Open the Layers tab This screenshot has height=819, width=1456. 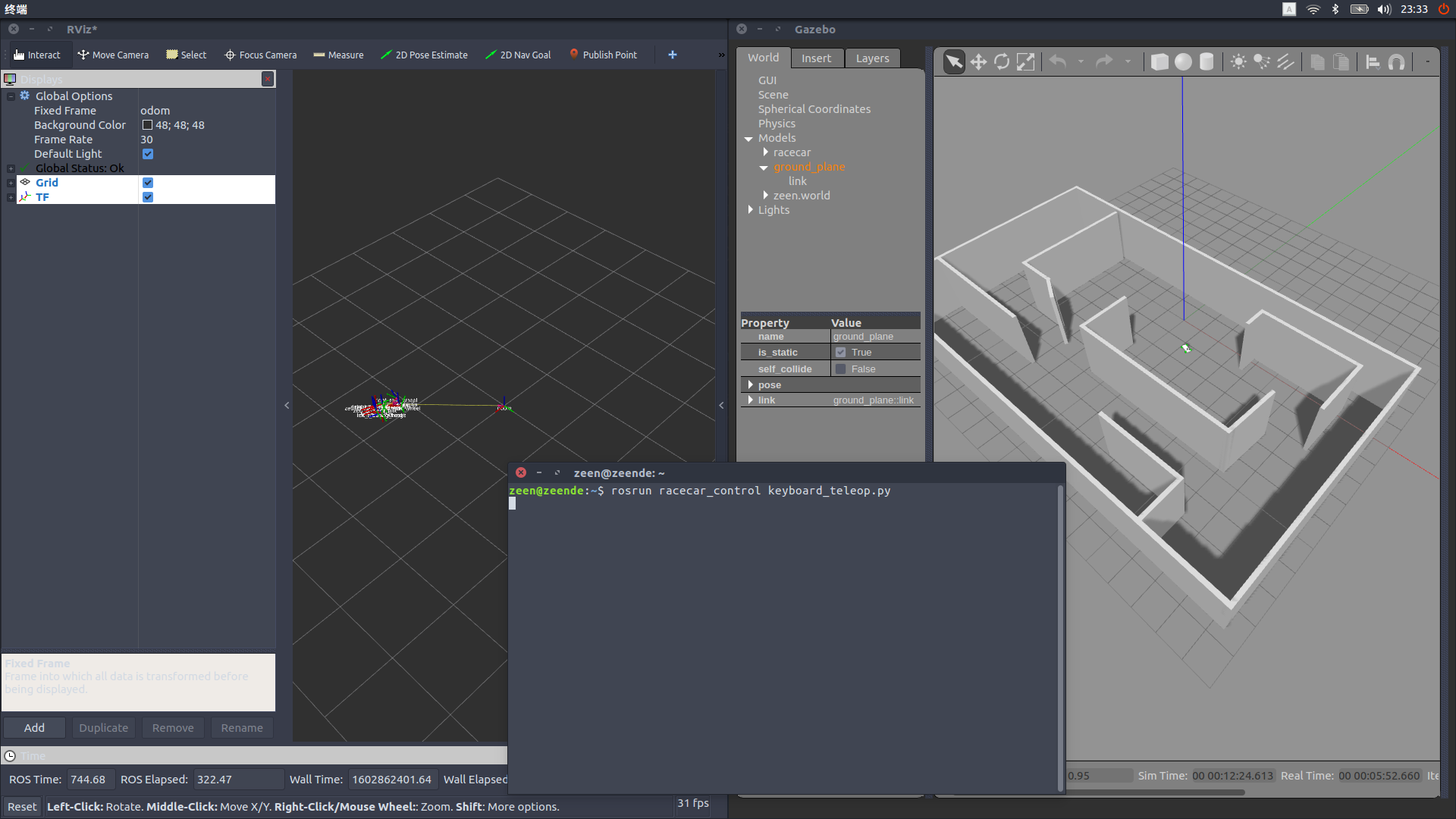pyautogui.click(x=872, y=58)
